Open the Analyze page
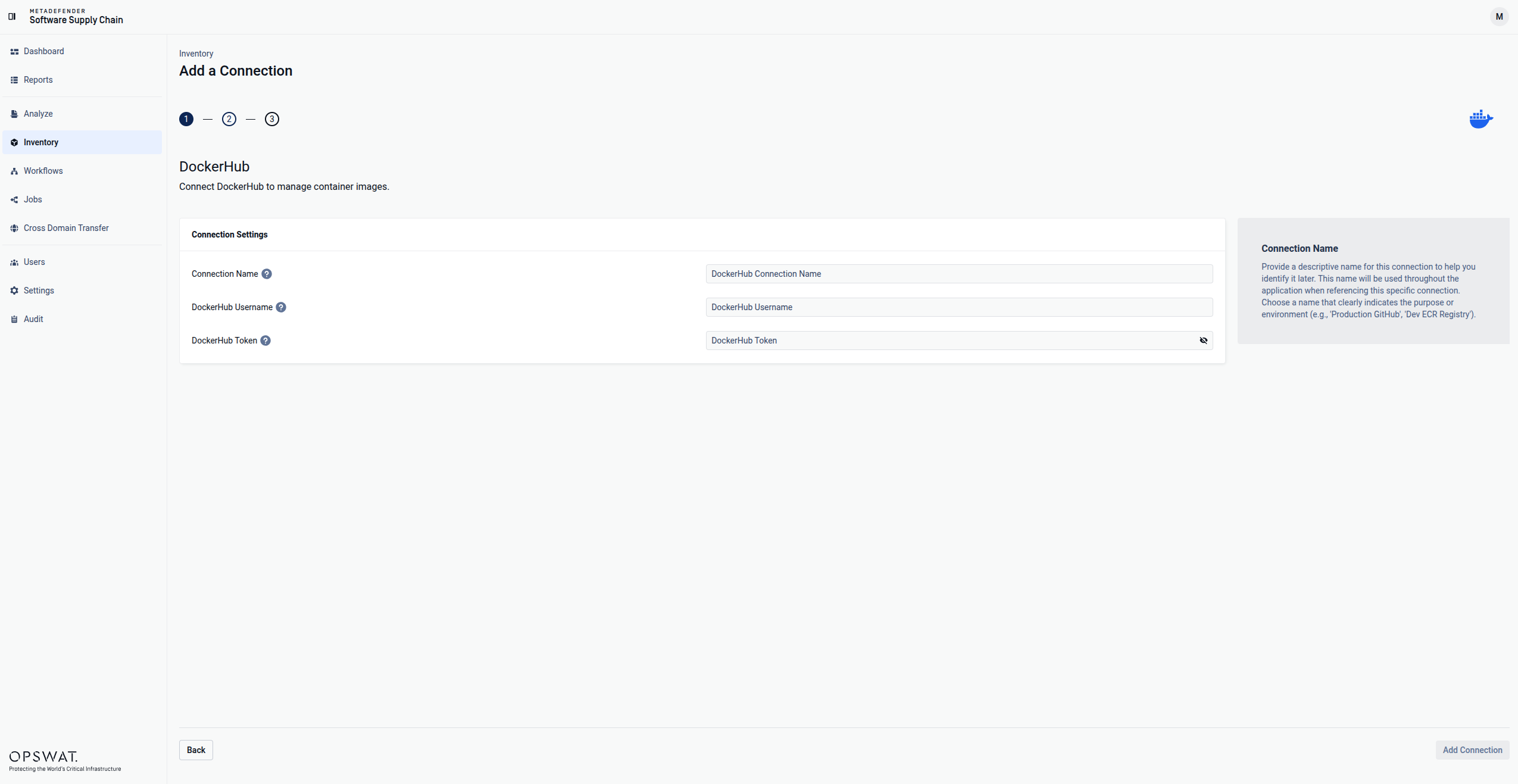This screenshot has height=784, width=1518. [x=82, y=114]
